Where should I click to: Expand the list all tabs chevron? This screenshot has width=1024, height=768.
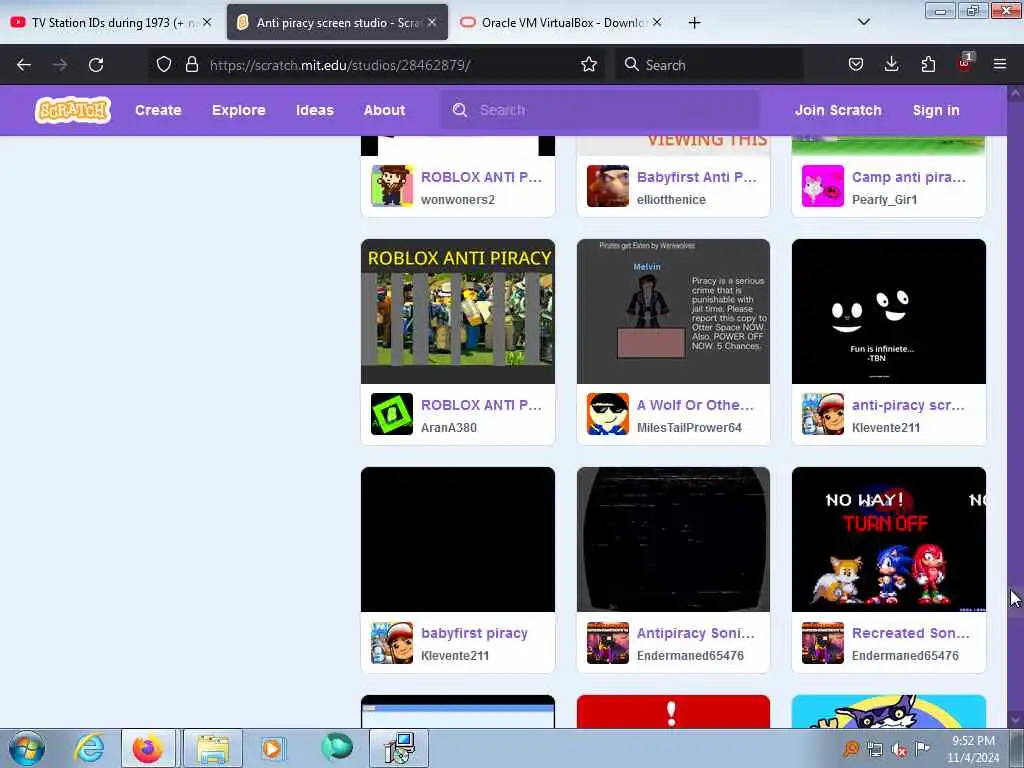click(863, 22)
